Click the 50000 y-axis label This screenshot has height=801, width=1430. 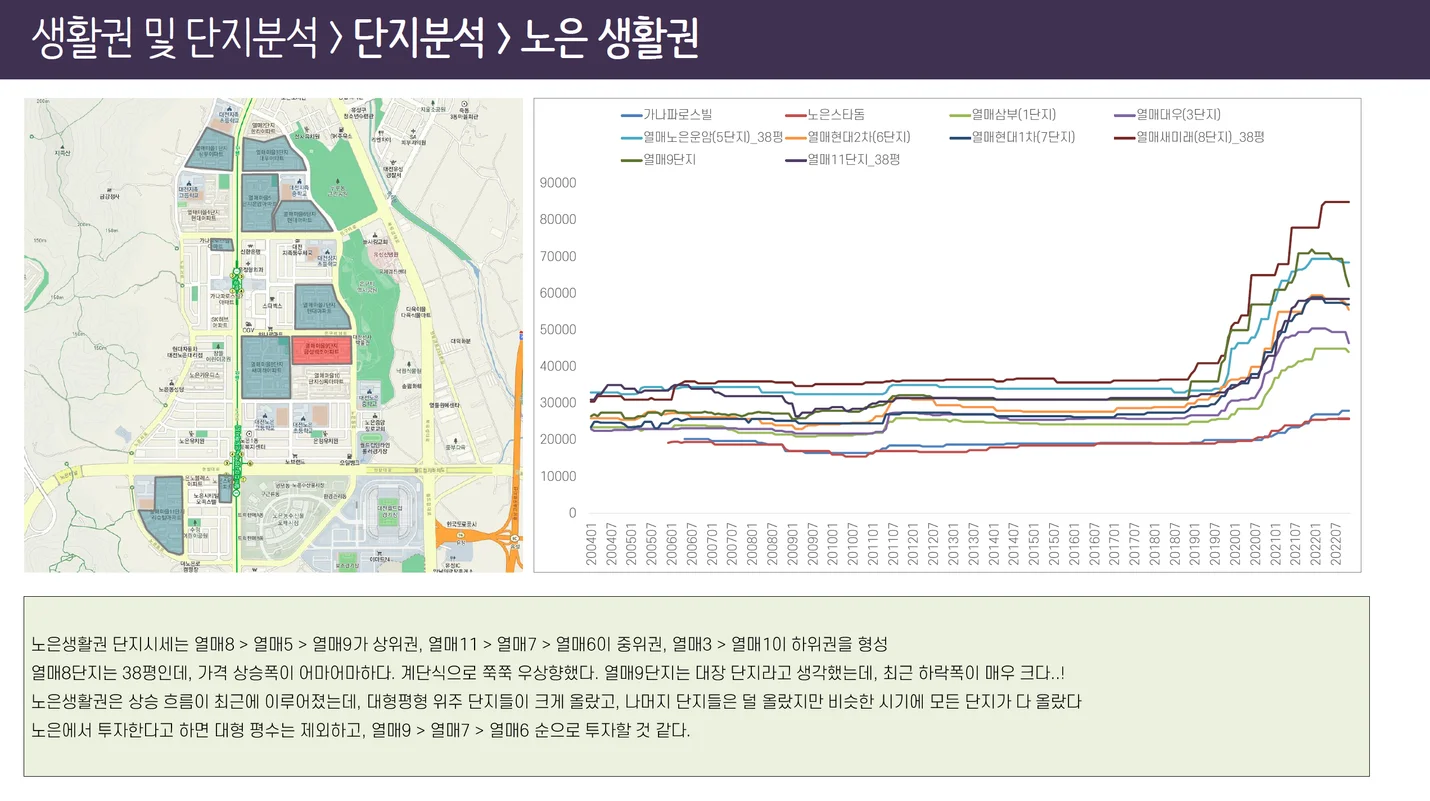pos(558,330)
